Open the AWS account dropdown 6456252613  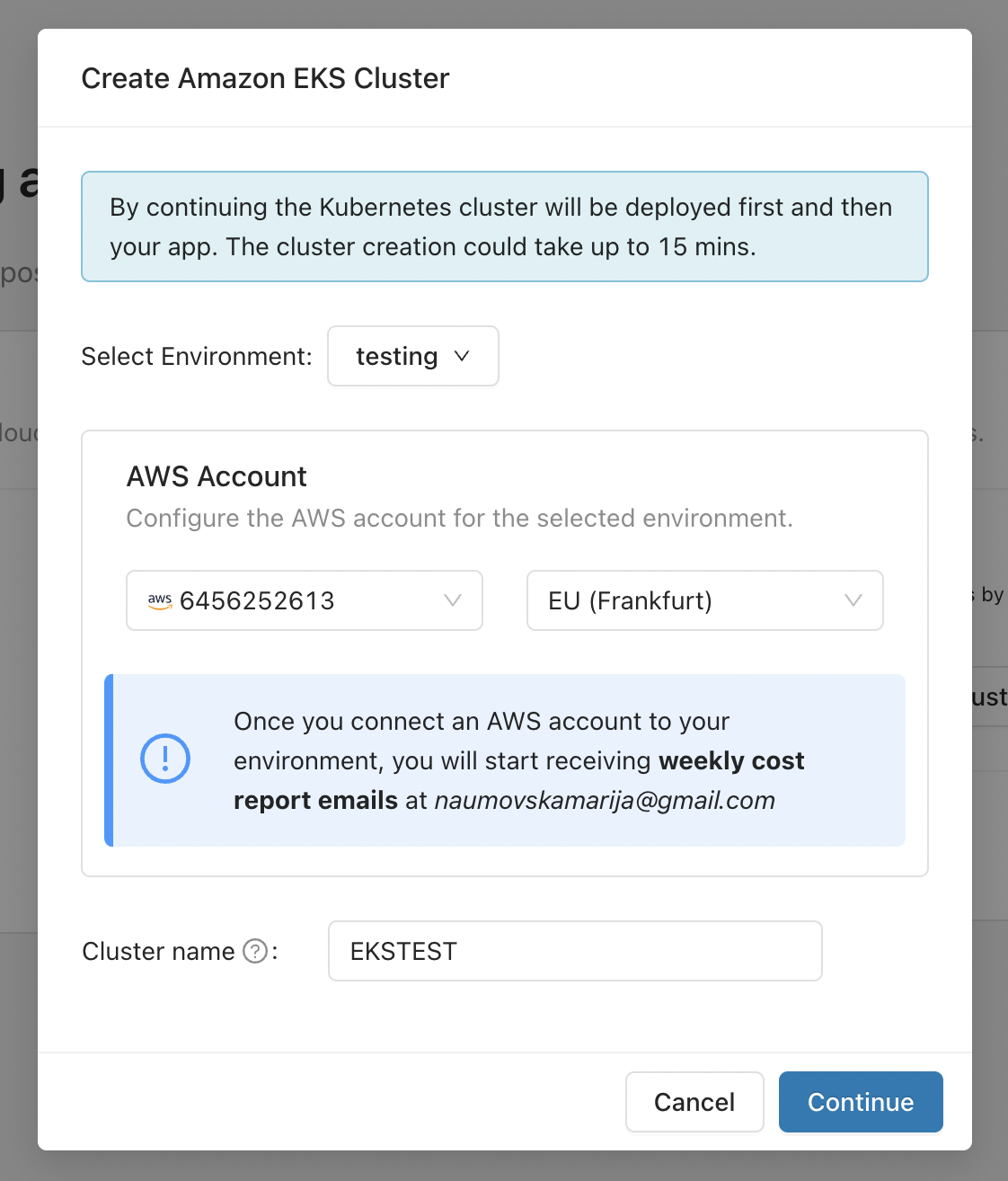pyautogui.click(x=305, y=600)
